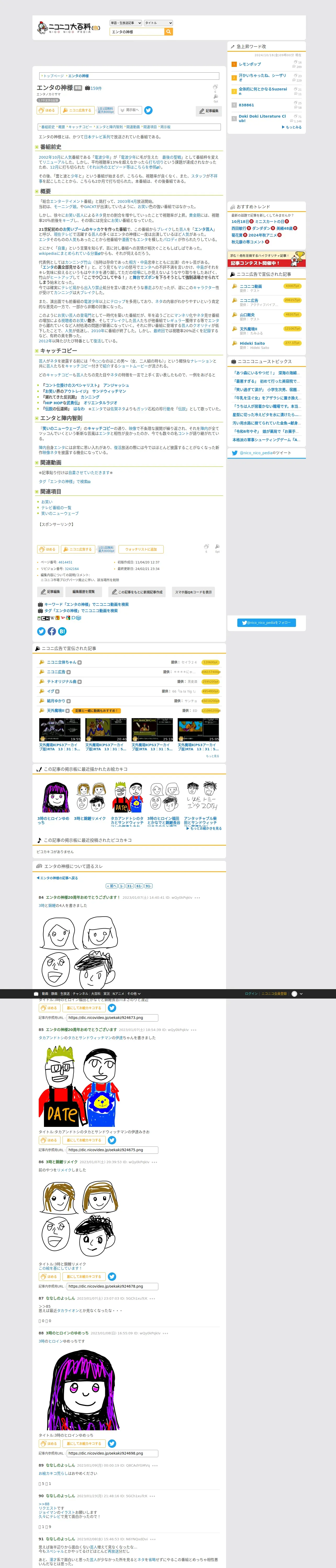The width and height of the screenshot is (336, 1568).
Task: Open trending word 838861
Action: click(x=246, y=105)
